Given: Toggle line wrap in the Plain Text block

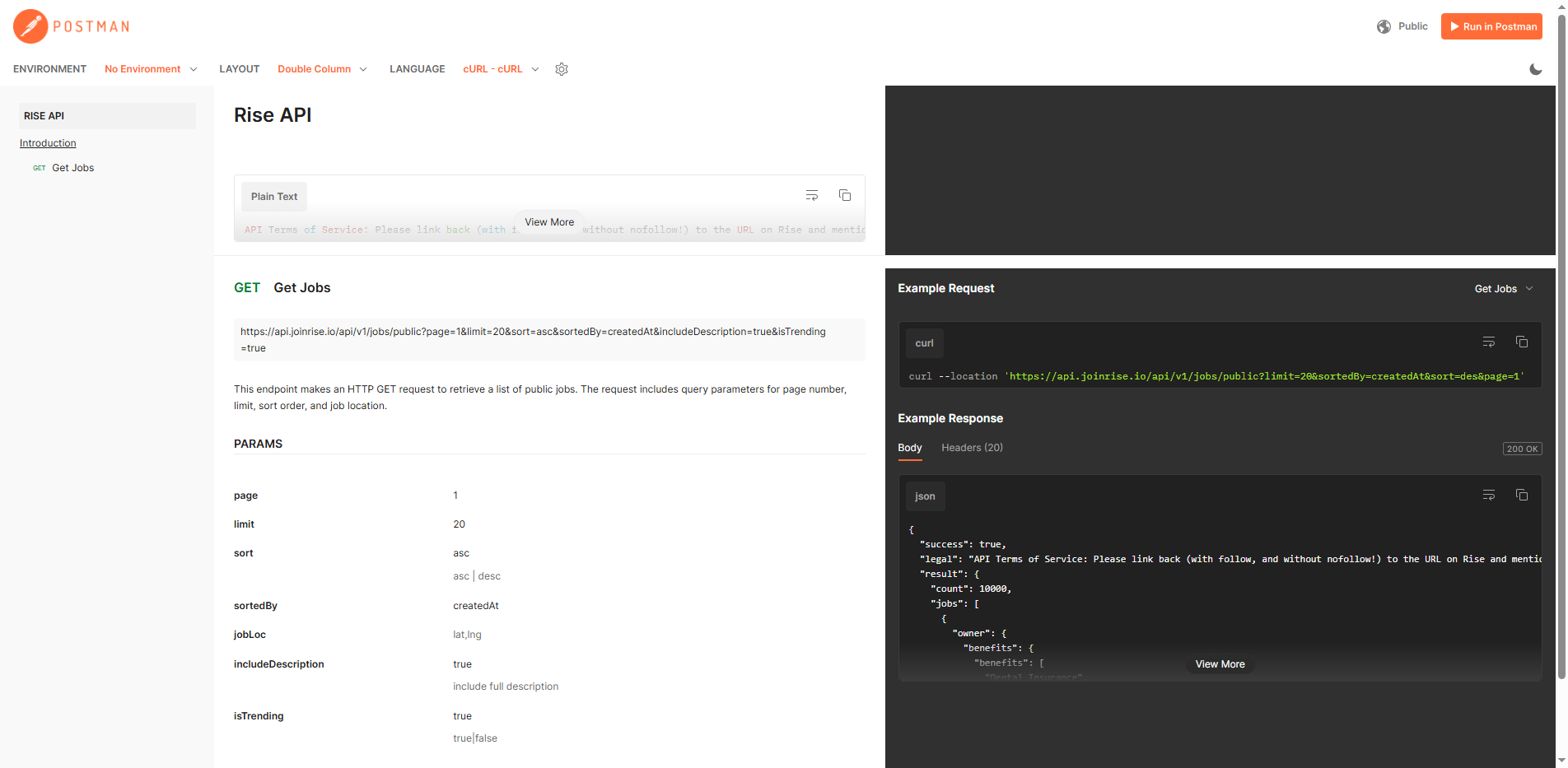Looking at the screenshot, I should (811, 195).
